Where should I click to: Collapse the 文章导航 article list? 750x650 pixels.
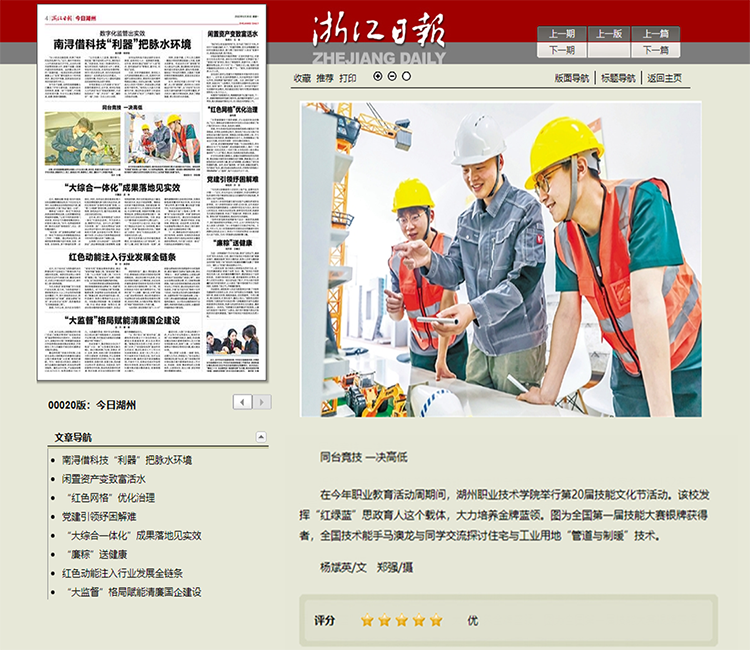(261, 437)
